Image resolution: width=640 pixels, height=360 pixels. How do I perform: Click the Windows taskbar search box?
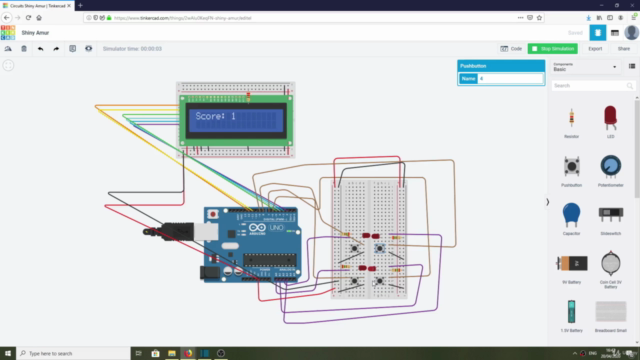[x=73, y=353]
